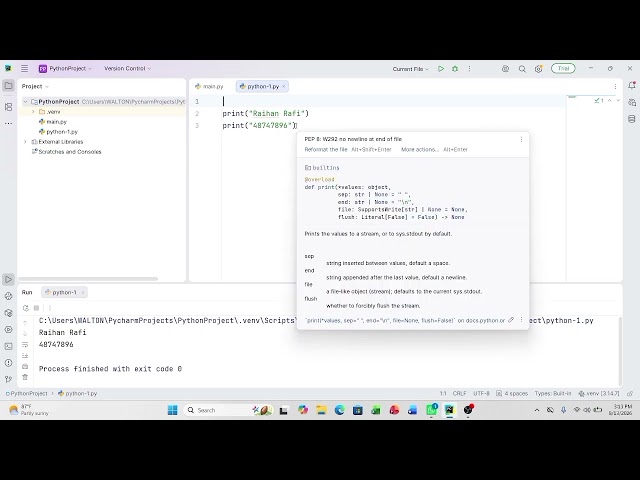Open PythonProject dropdown in title bar
The image size is (640, 480).
[x=65, y=69]
